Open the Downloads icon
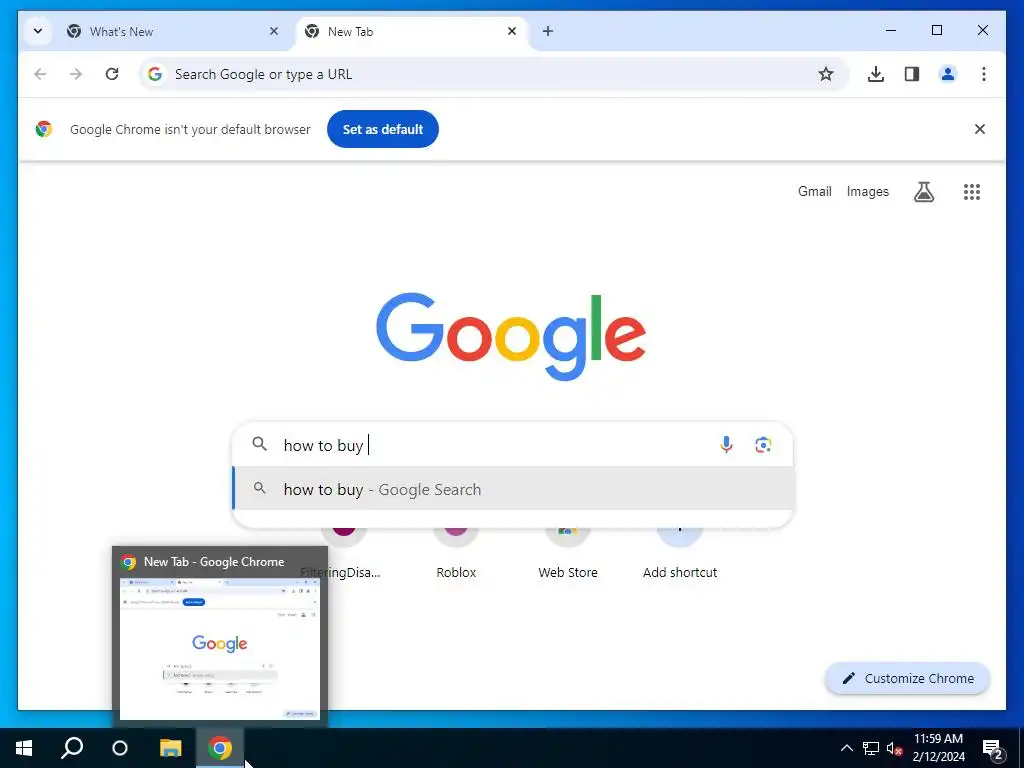The height and width of the screenshot is (768, 1024). pyautogui.click(x=876, y=74)
